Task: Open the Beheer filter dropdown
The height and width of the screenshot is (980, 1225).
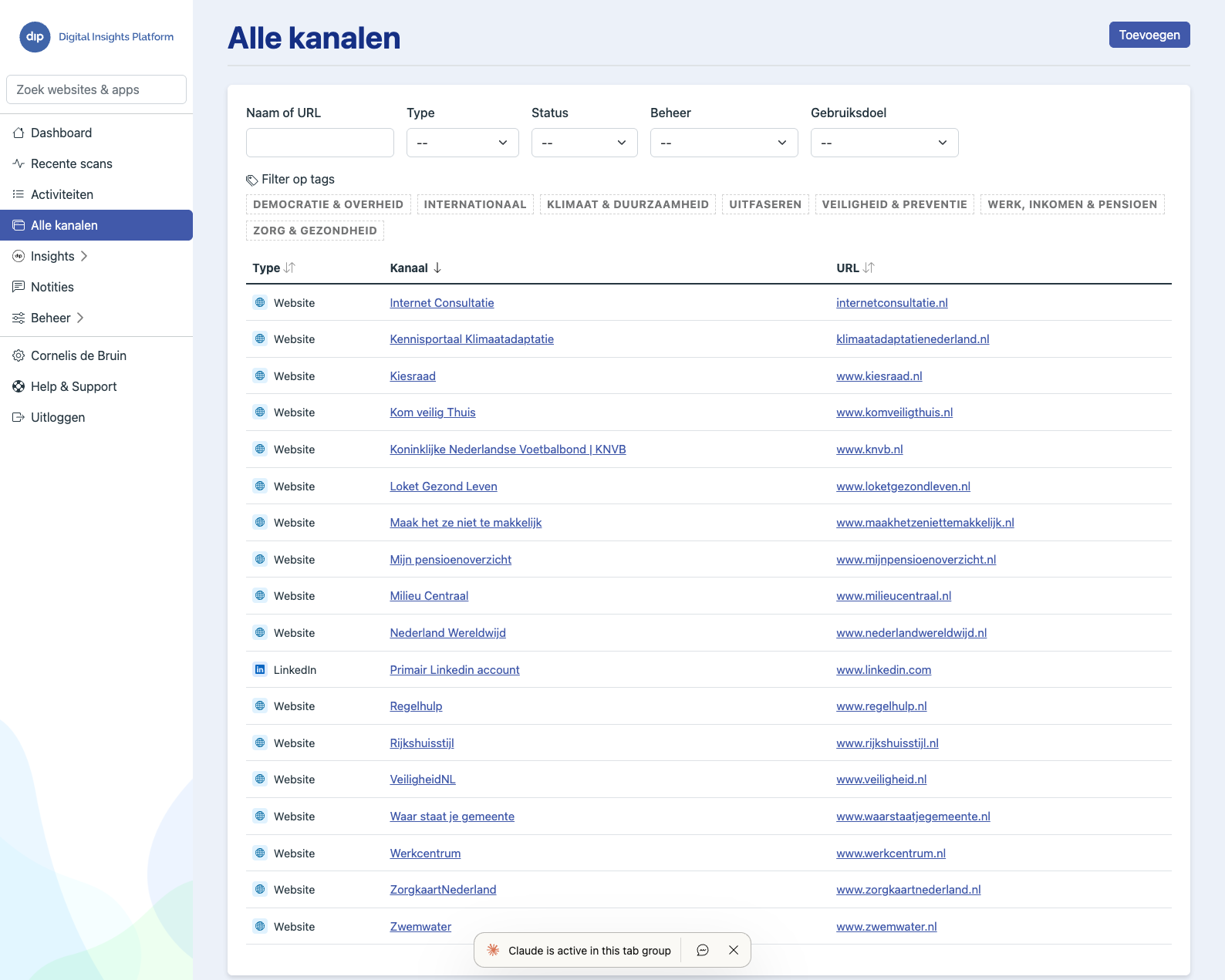Action: (x=724, y=143)
